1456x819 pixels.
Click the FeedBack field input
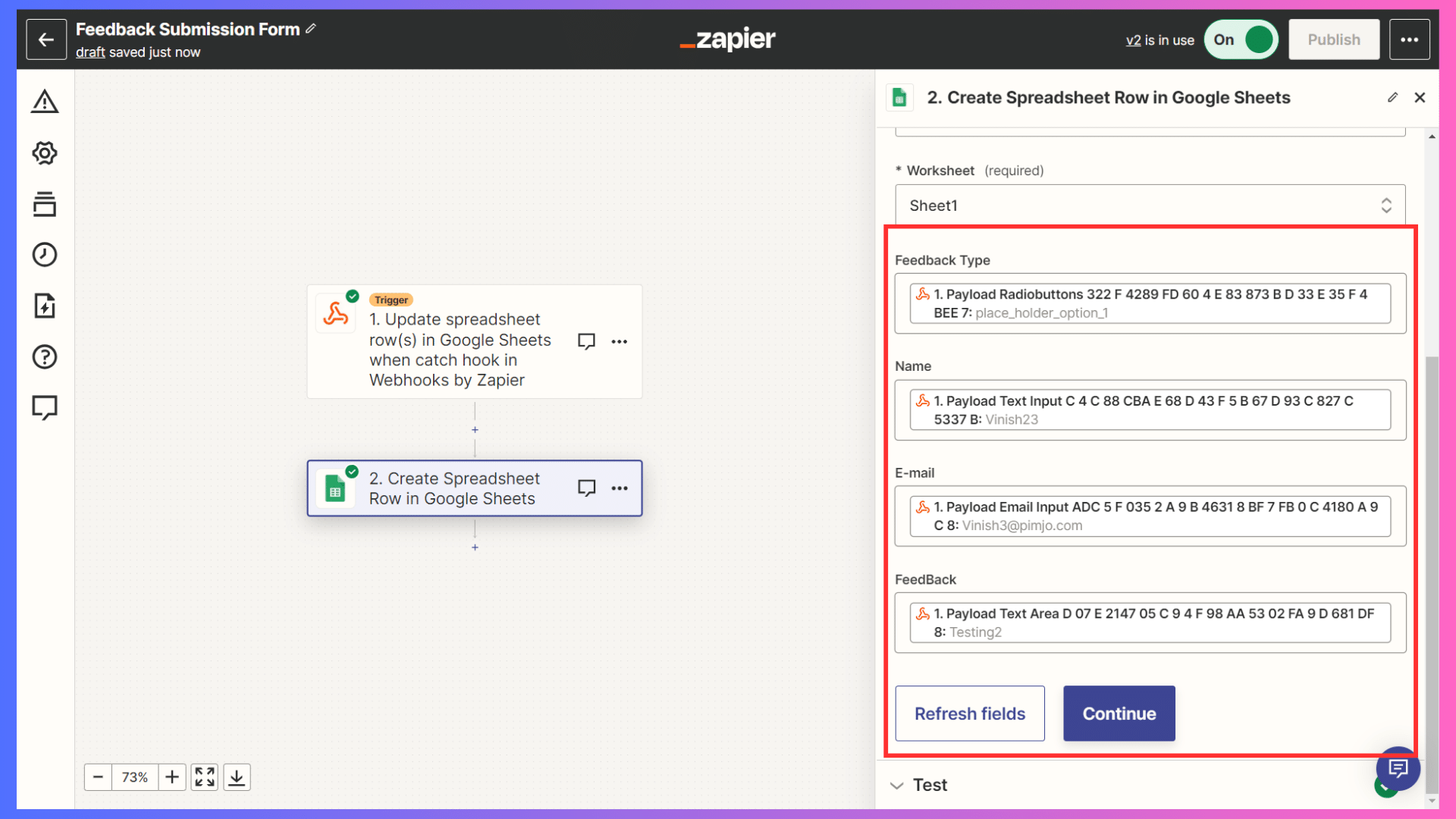1150,623
